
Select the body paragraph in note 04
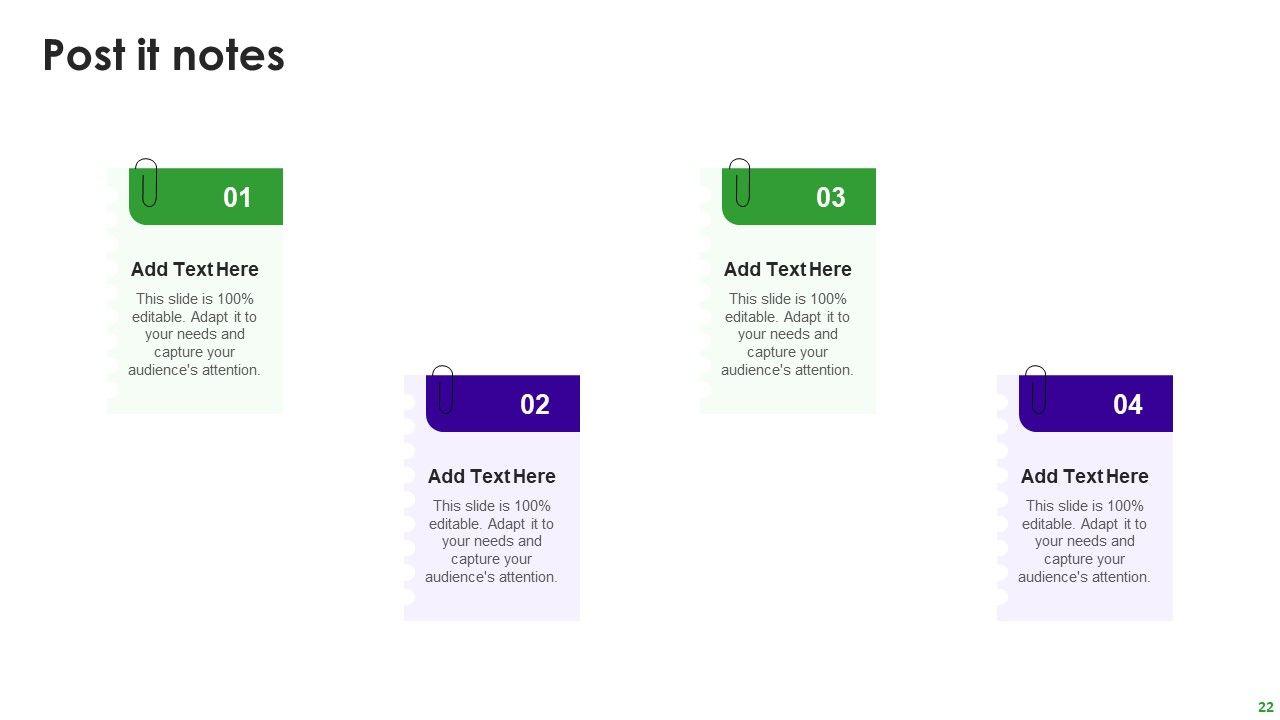[1084, 541]
